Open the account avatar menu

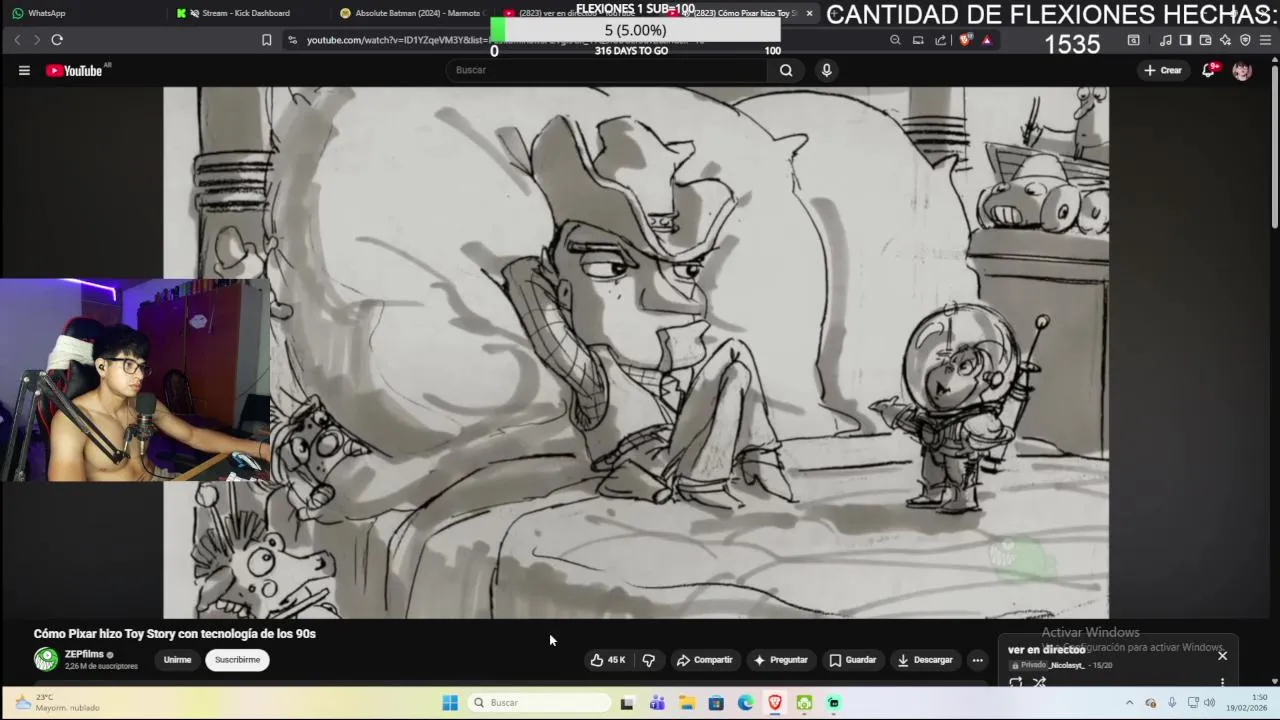(1242, 70)
